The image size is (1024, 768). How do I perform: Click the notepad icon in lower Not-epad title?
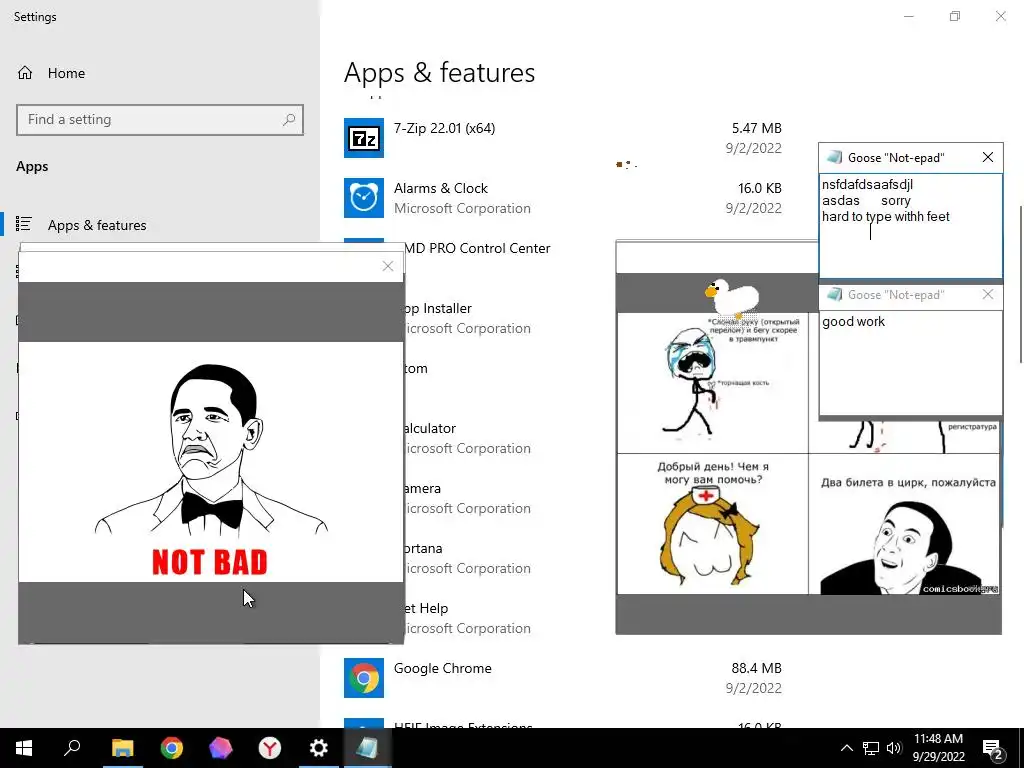(x=834, y=295)
